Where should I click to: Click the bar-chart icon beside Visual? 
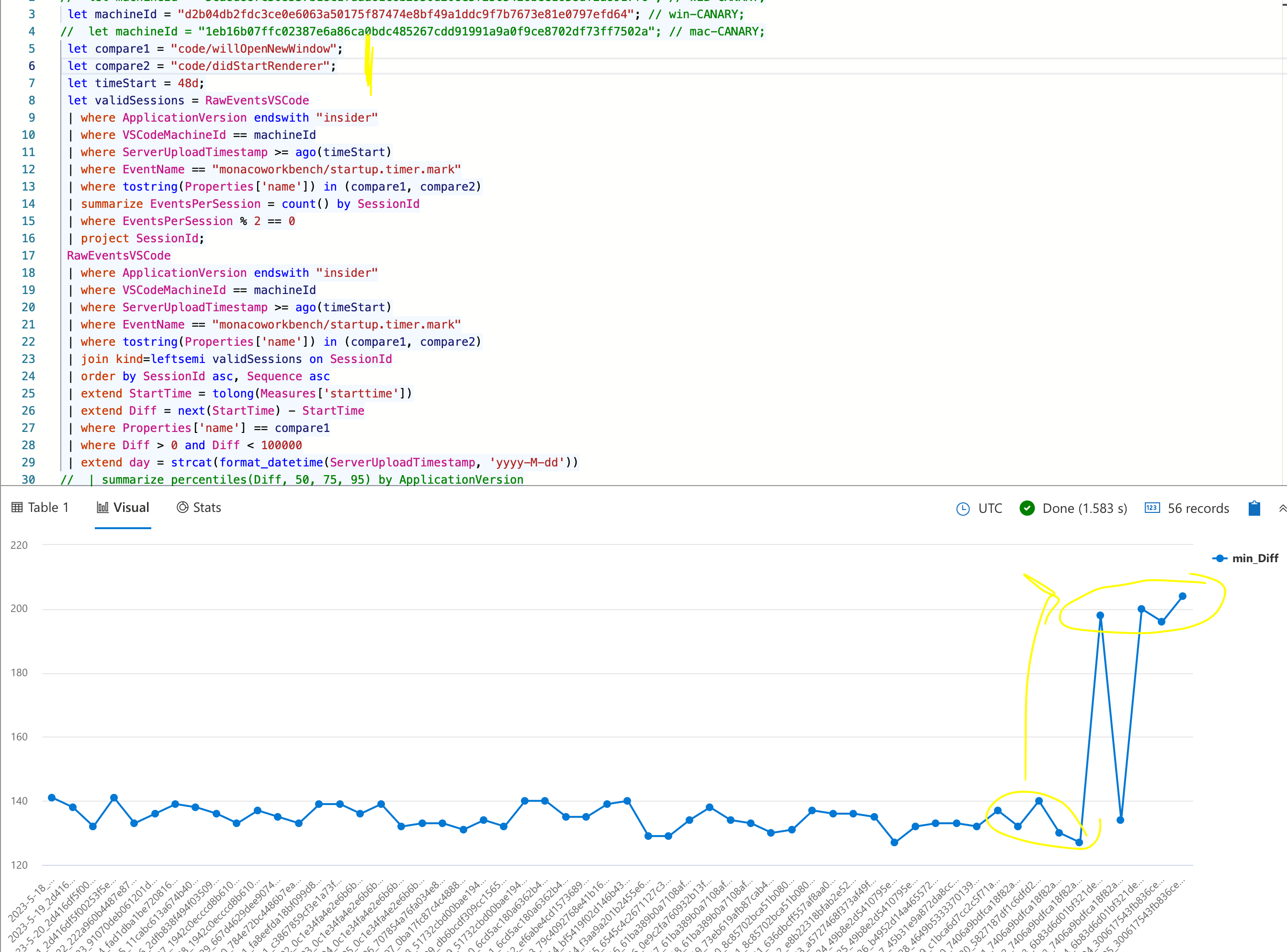[102, 508]
